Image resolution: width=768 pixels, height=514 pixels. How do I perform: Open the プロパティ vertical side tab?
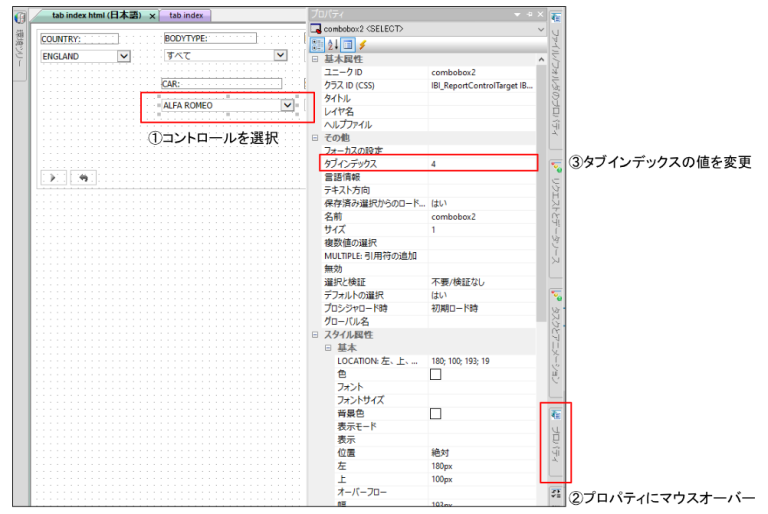557,440
